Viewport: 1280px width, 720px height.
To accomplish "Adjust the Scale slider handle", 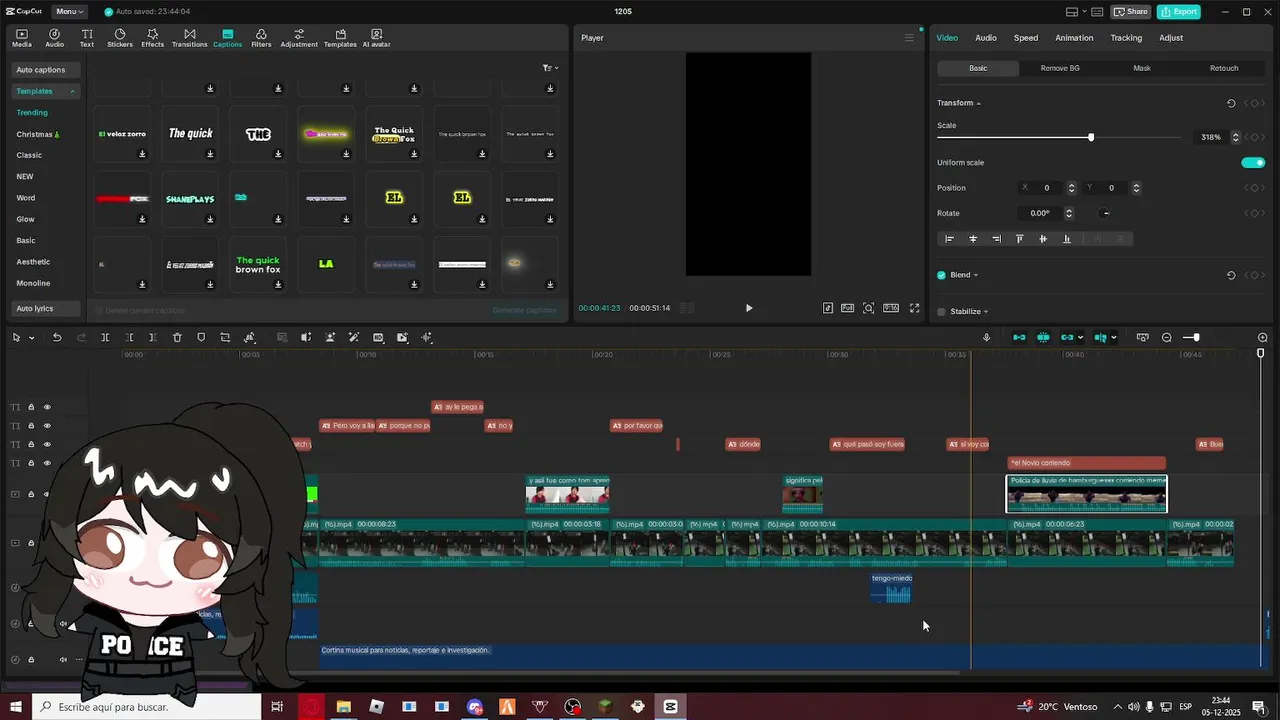I will (1091, 137).
